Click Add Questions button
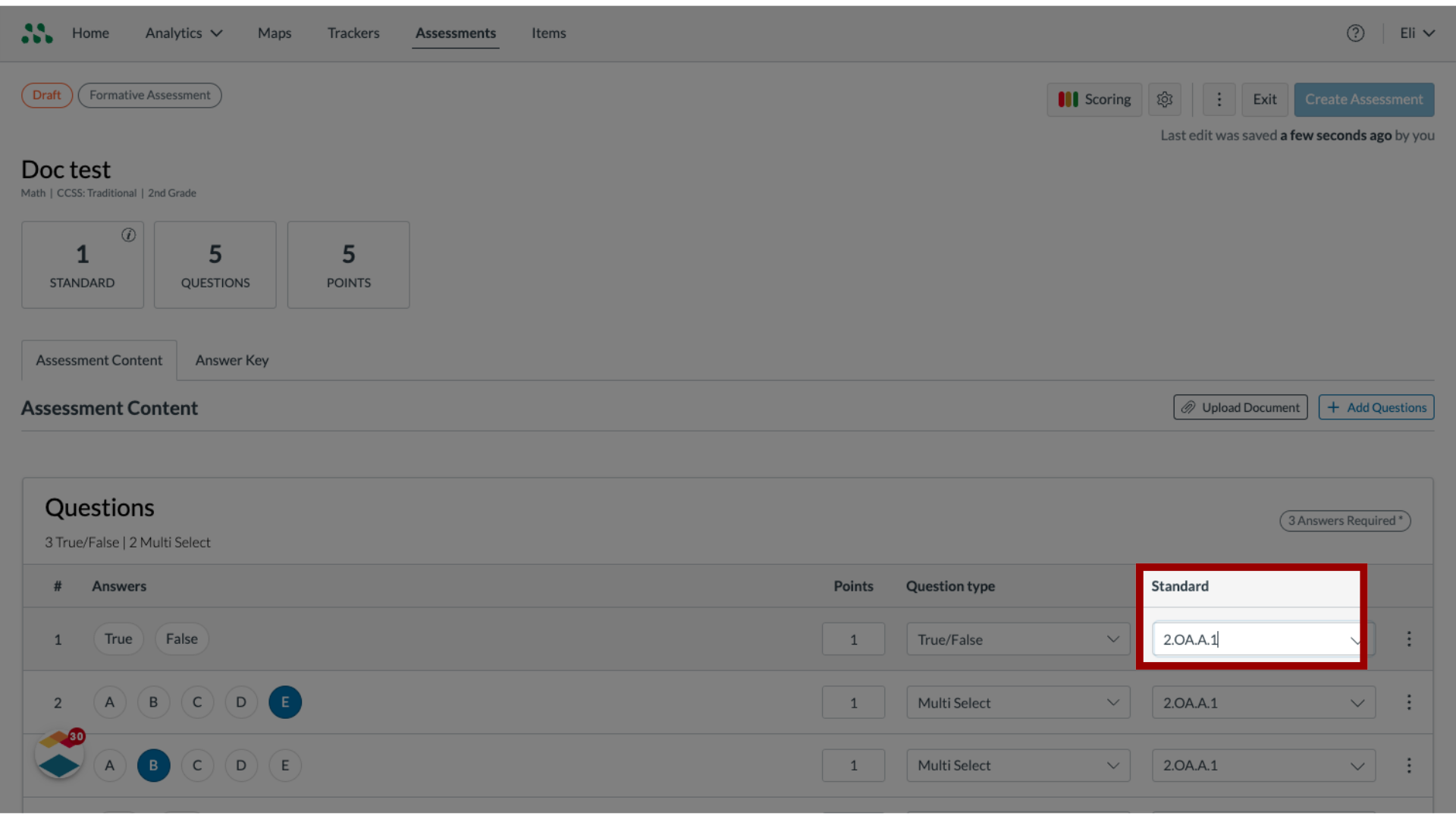This screenshot has height=819, width=1456. point(1376,407)
